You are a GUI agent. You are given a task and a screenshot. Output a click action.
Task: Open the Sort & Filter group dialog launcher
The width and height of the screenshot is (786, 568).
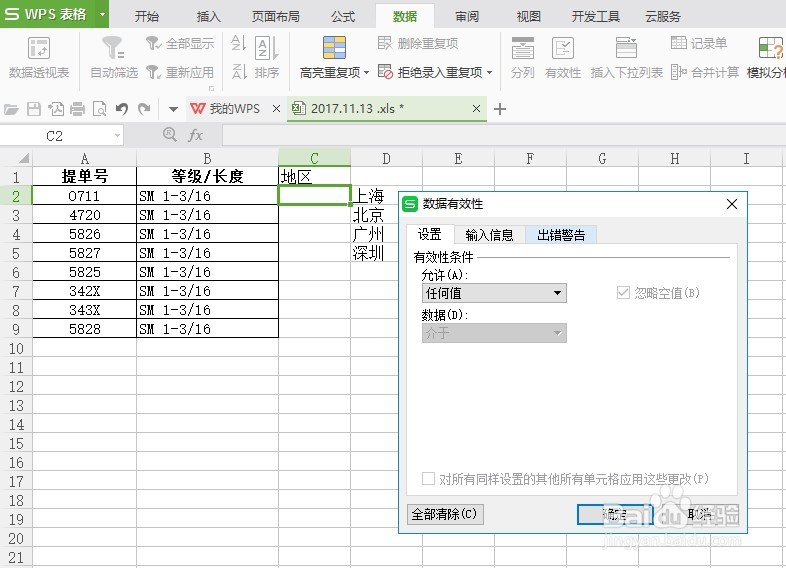click(x=212, y=88)
